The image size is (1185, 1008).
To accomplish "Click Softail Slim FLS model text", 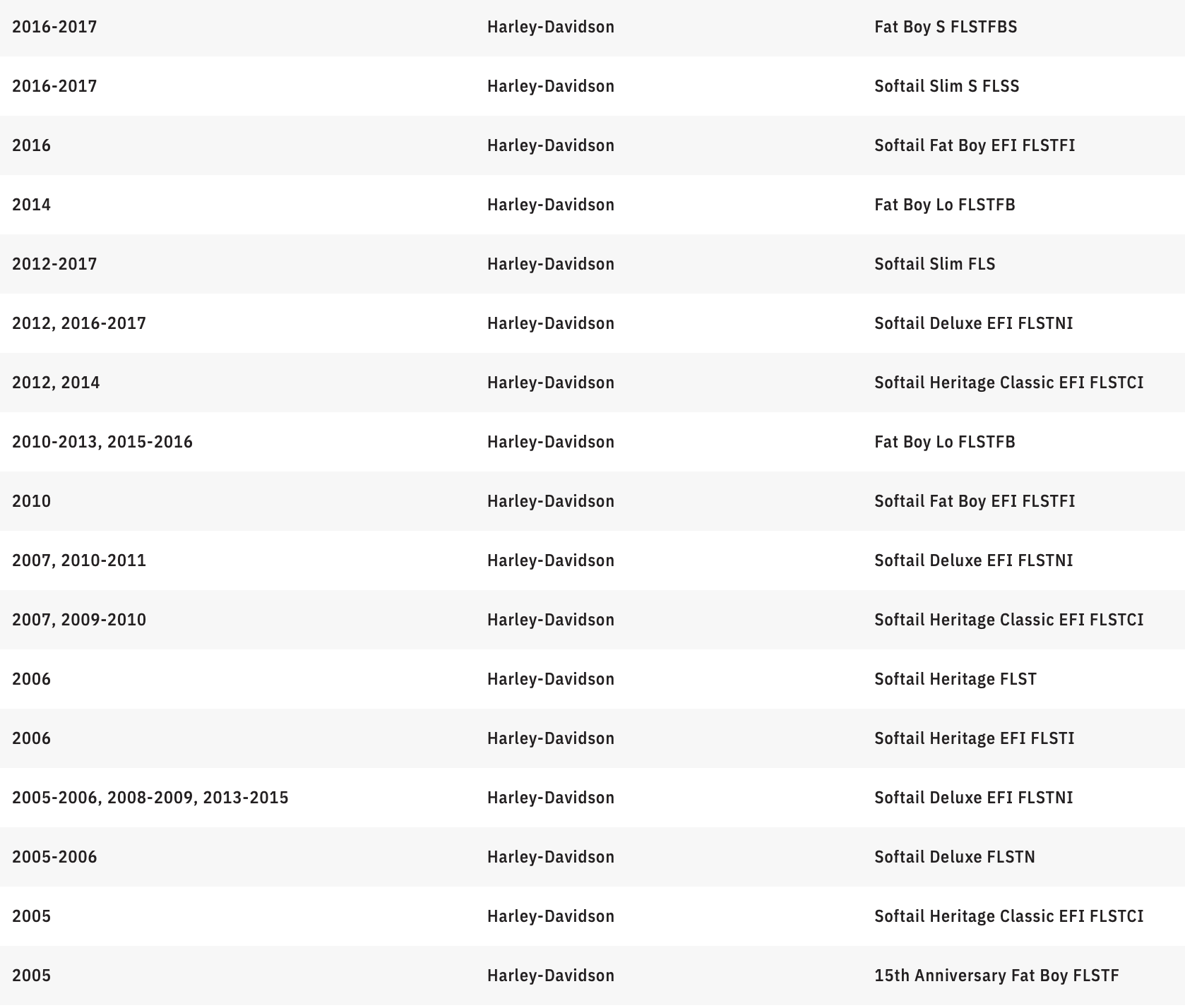I will [934, 264].
